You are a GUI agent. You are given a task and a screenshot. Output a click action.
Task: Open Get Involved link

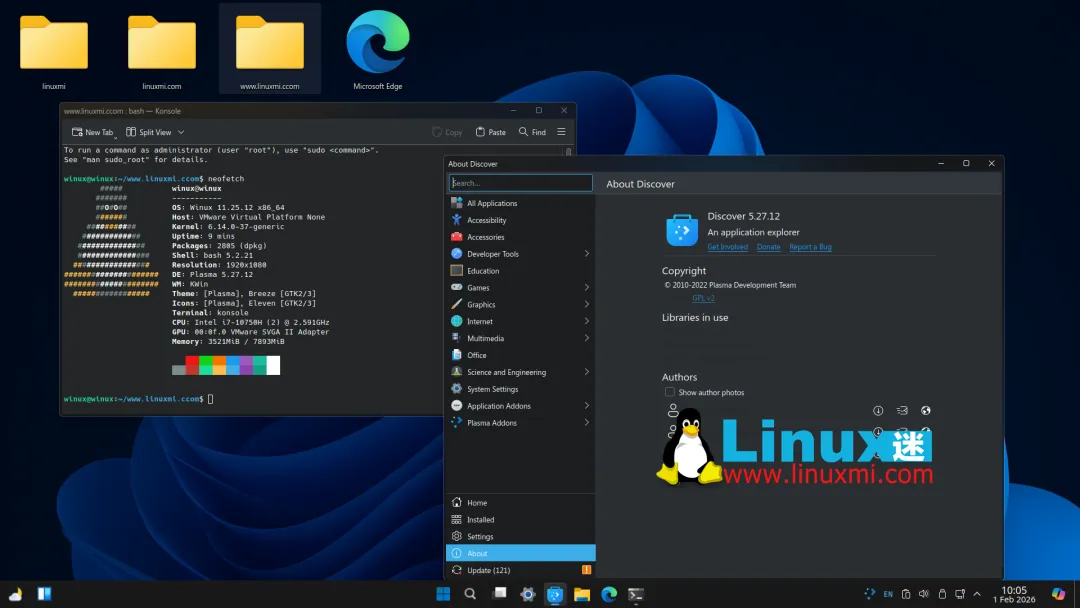coord(727,247)
